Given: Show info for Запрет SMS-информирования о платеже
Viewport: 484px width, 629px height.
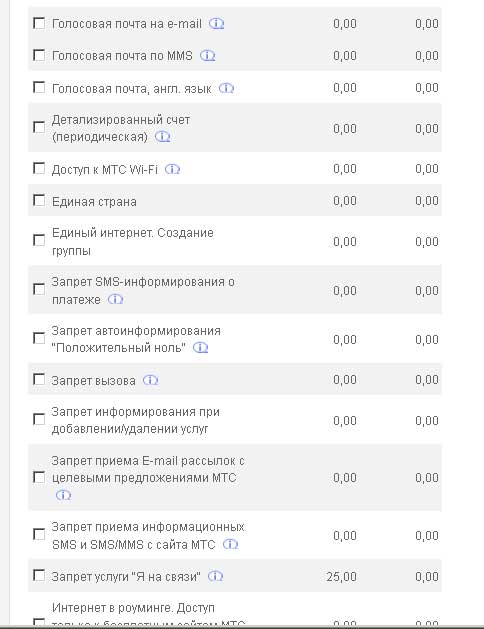Looking at the screenshot, I should tap(115, 299).
